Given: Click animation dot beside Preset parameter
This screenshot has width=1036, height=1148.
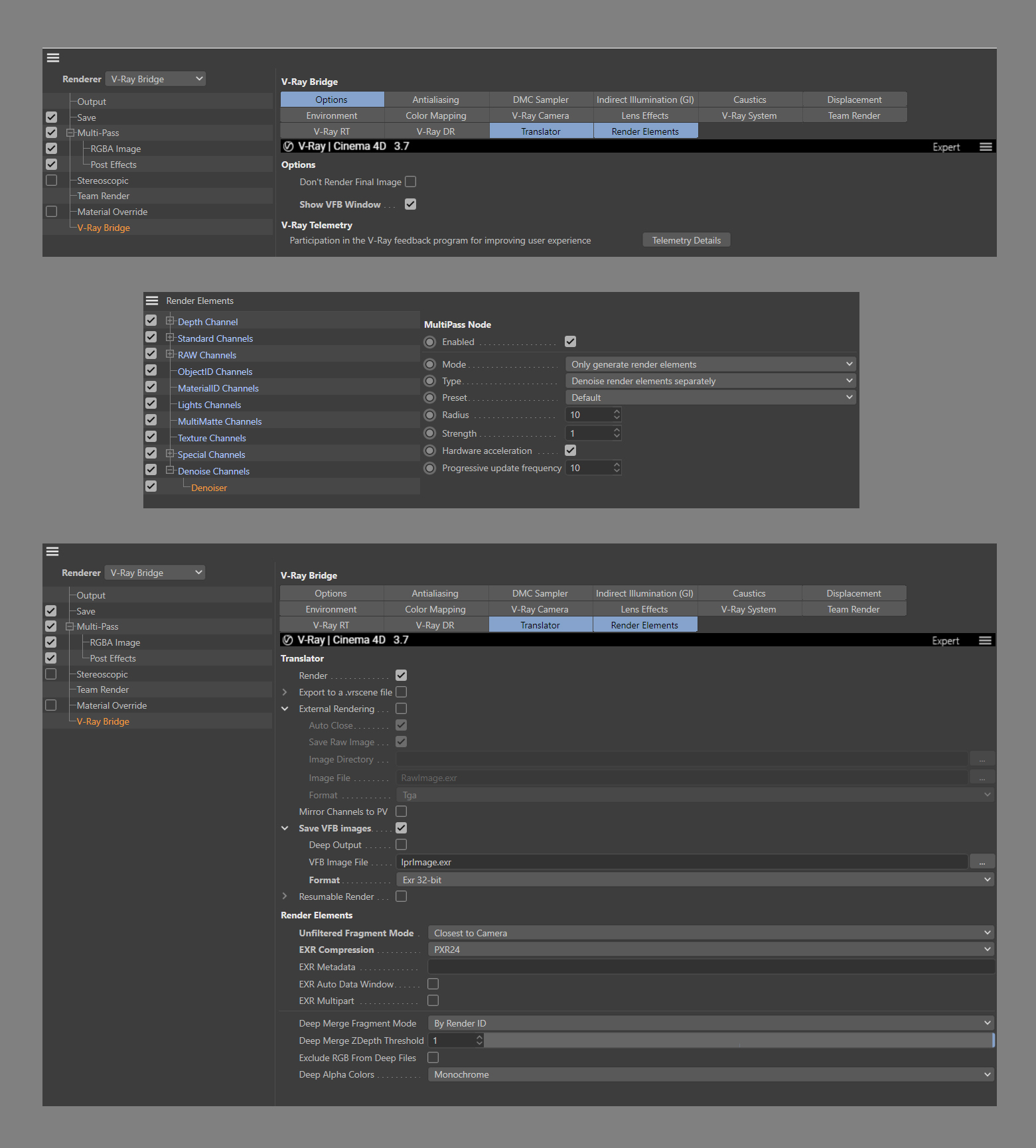Looking at the screenshot, I should (x=430, y=397).
